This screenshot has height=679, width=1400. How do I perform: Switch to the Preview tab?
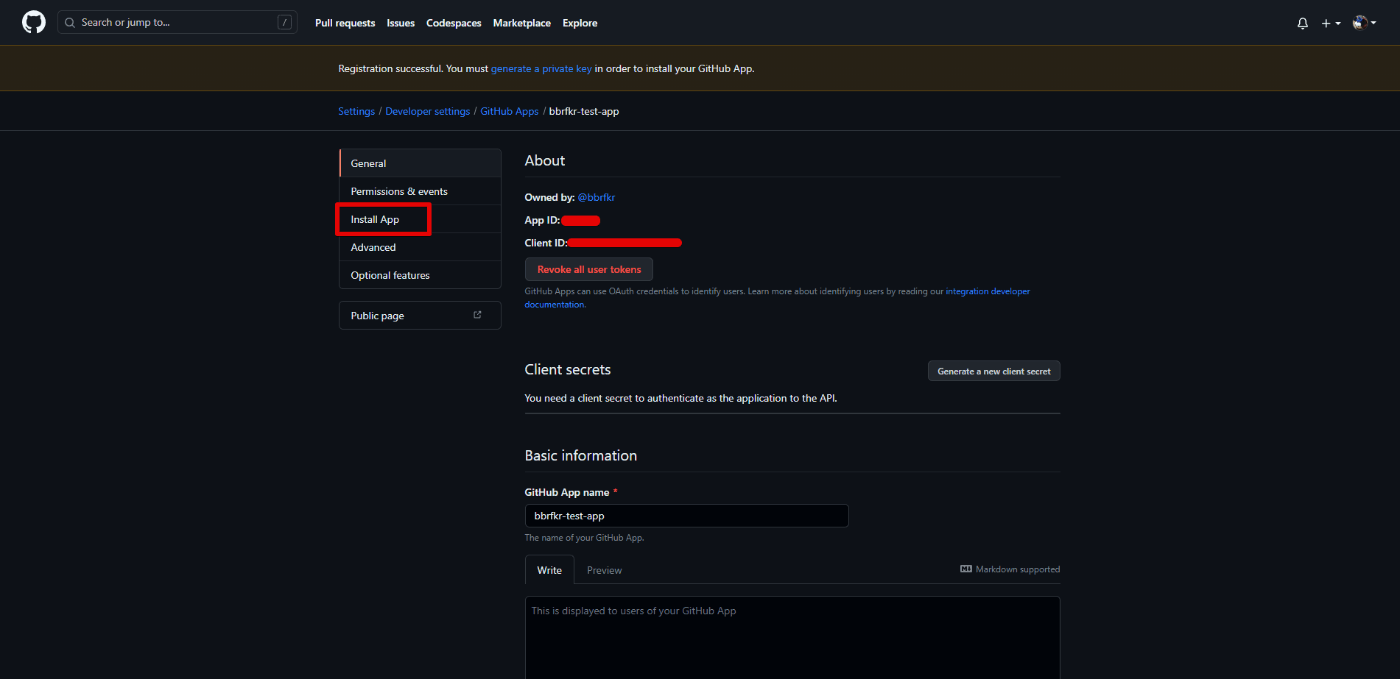[604, 570]
